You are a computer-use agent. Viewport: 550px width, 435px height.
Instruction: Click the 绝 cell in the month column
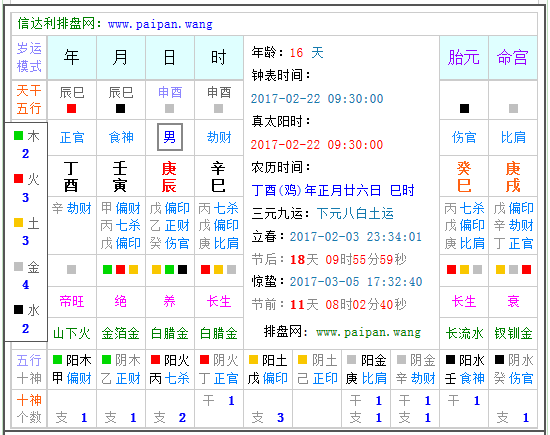pyautogui.click(x=121, y=301)
